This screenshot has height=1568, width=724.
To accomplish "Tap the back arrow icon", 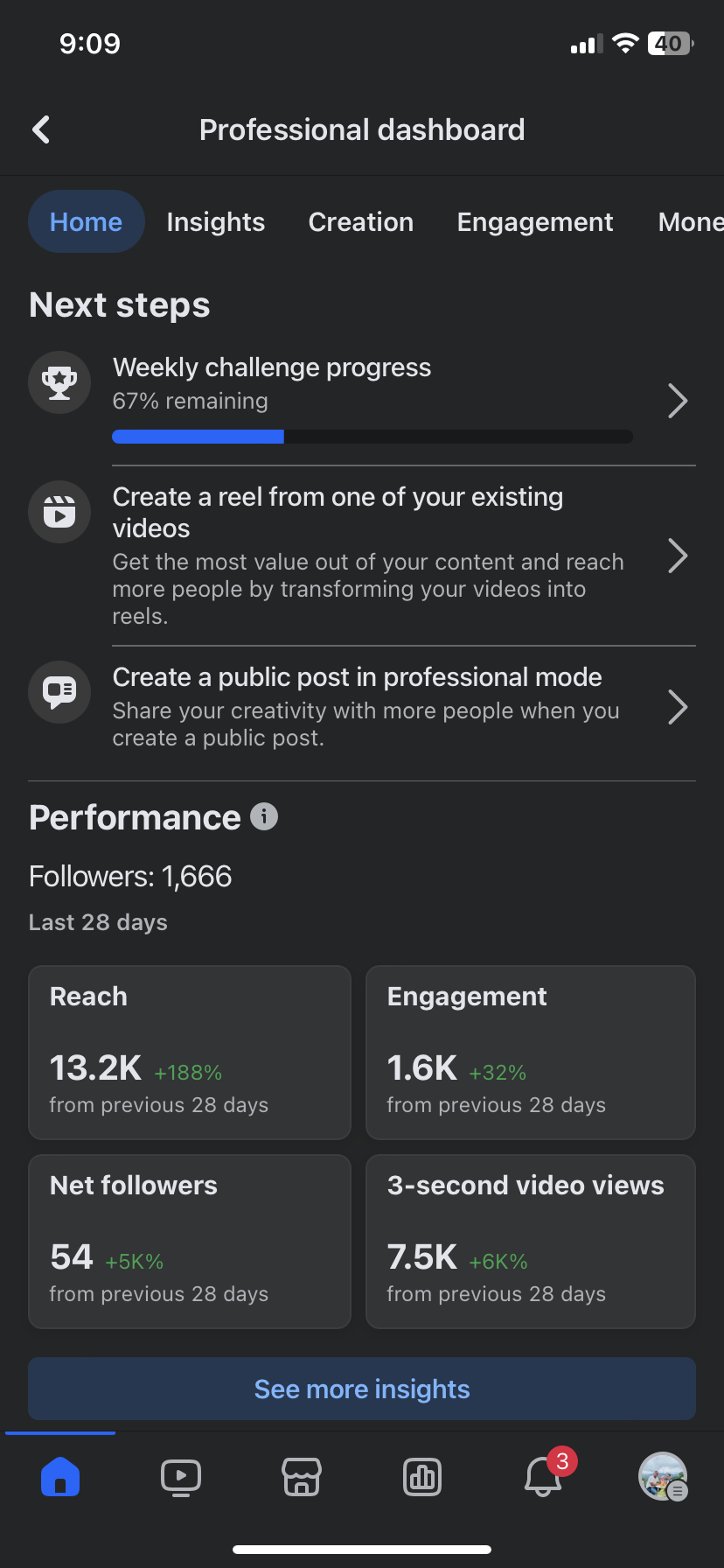I will pyautogui.click(x=41, y=129).
